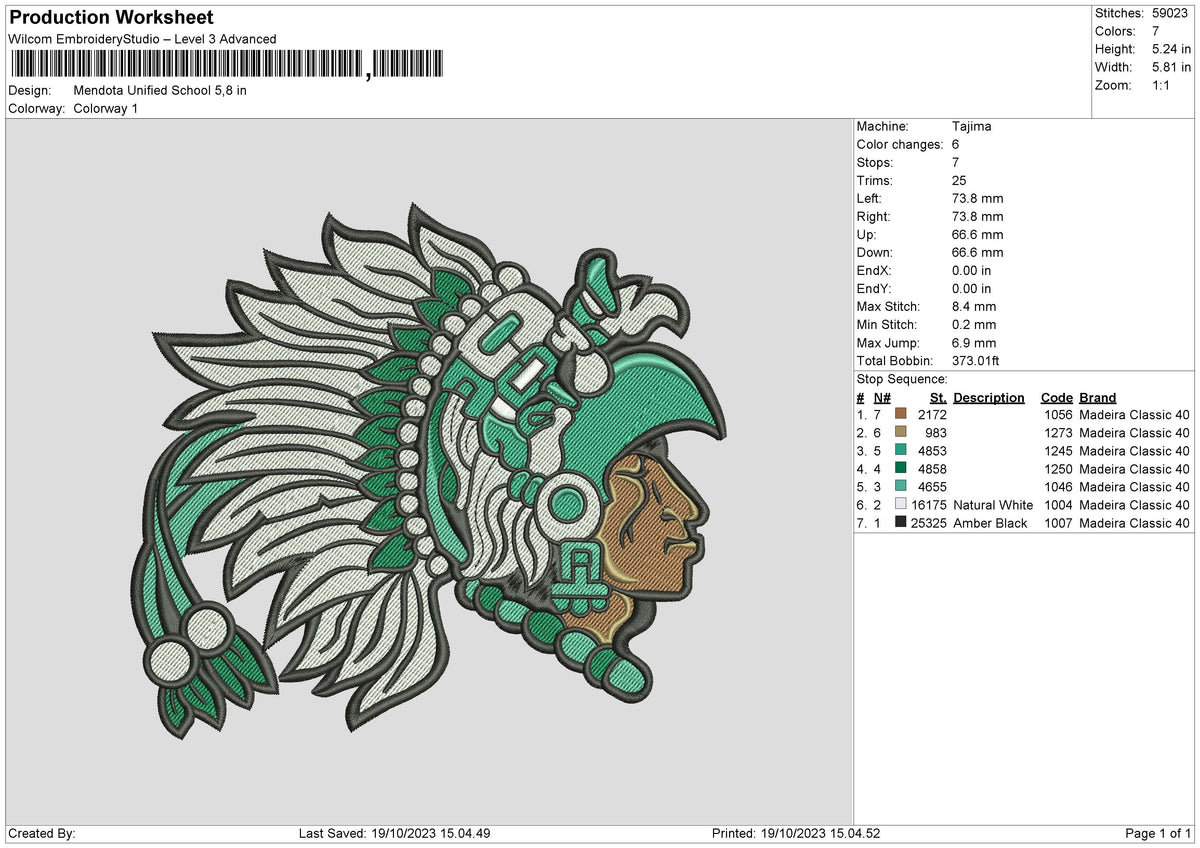Click the 'Created By:' footer label

click(x=42, y=834)
